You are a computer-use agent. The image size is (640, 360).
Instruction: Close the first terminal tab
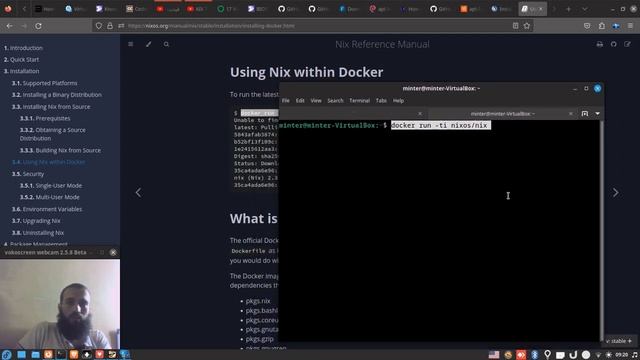[420, 113]
